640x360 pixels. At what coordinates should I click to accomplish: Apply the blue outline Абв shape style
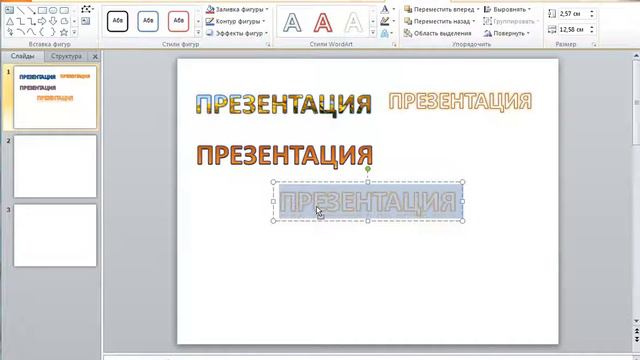pyautogui.click(x=148, y=21)
